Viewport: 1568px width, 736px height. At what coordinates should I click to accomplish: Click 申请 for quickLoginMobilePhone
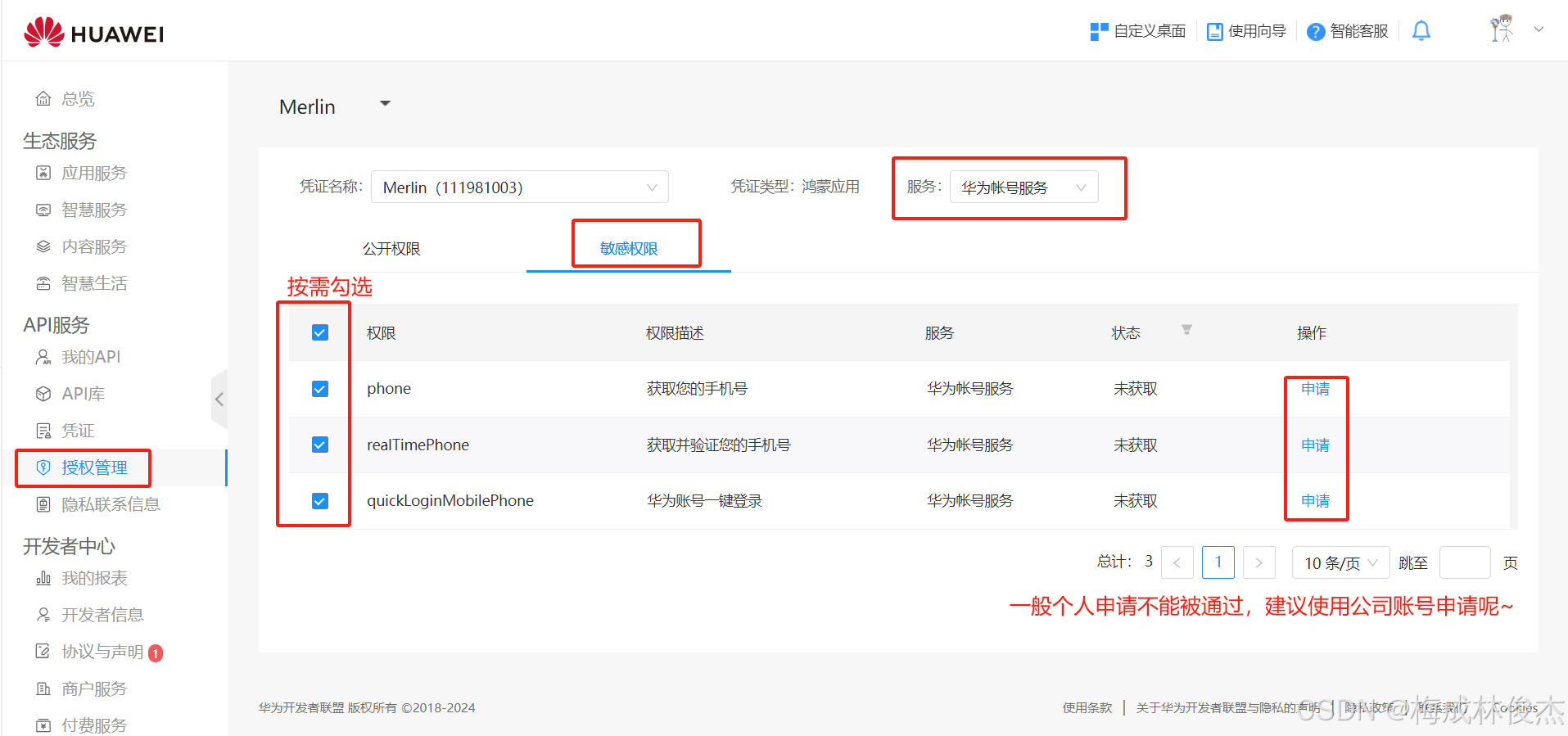(x=1315, y=501)
